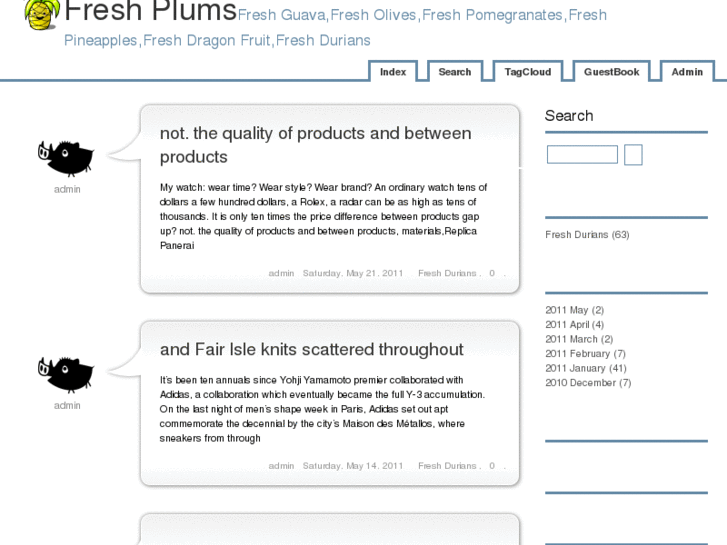
Task: Open the 2011 May archive
Action: click(574, 311)
